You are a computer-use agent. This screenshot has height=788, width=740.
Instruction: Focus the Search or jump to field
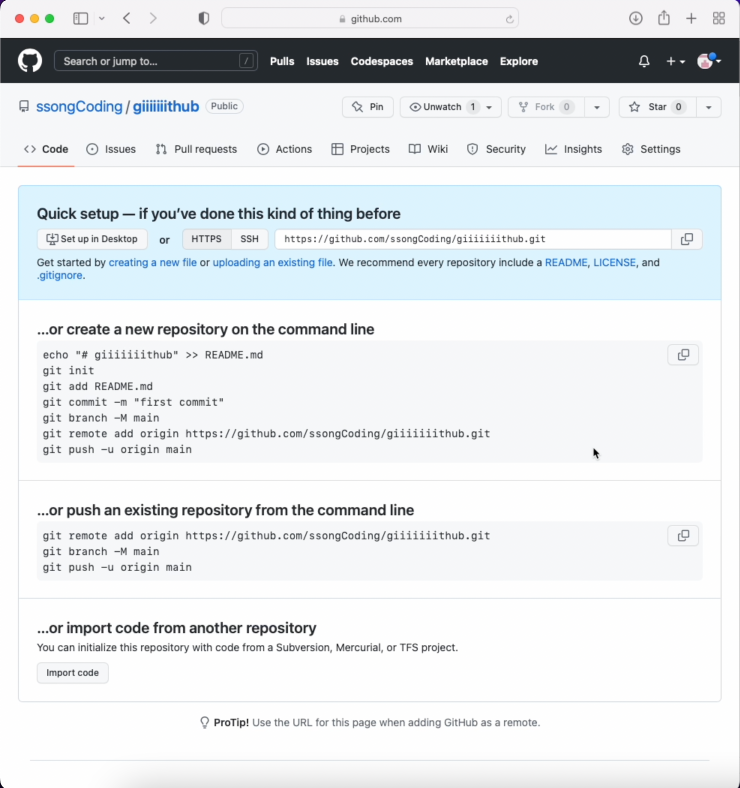(156, 61)
